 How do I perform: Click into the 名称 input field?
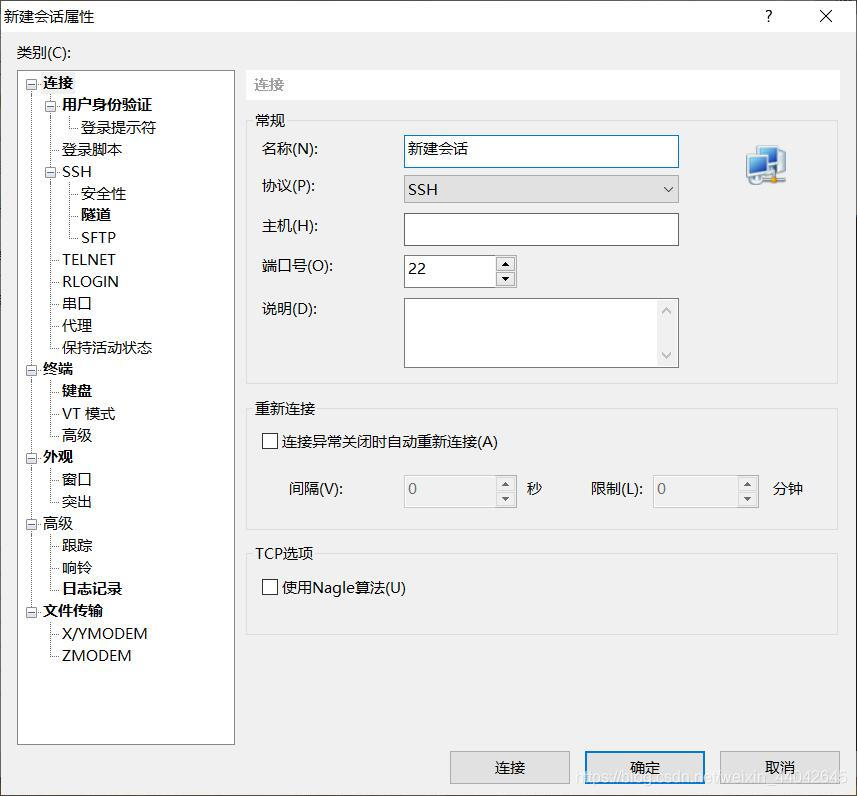pos(541,151)
